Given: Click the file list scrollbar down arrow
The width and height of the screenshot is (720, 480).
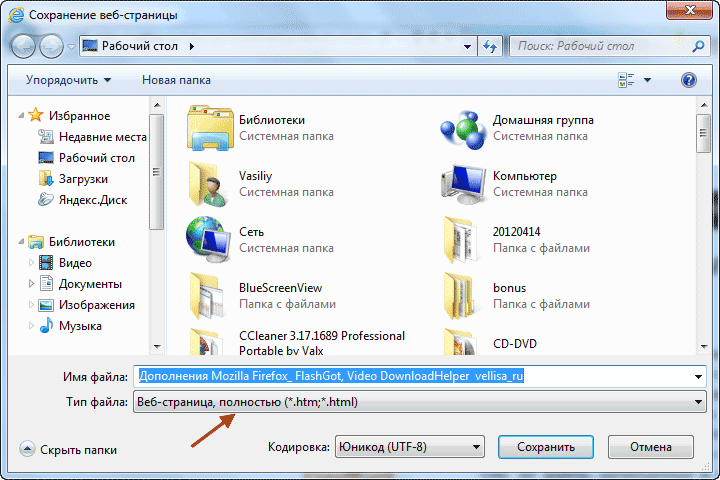Looking at the screenshot, I should (704, 347).
